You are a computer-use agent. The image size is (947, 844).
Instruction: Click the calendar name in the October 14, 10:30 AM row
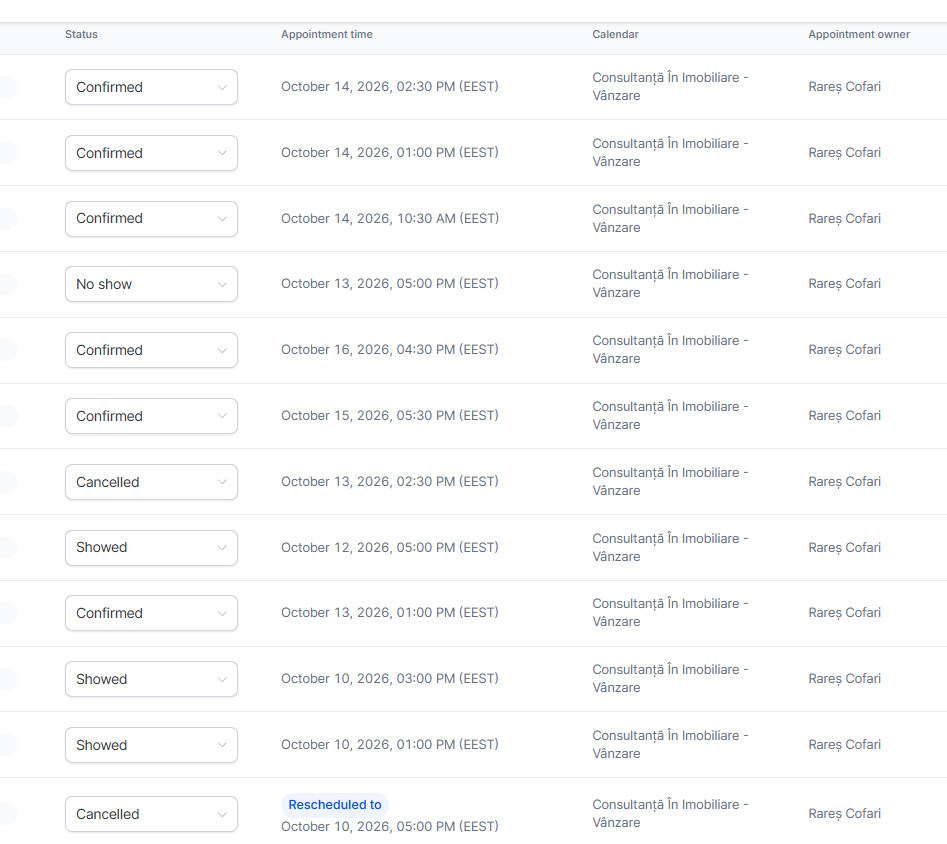pos(670,218)
